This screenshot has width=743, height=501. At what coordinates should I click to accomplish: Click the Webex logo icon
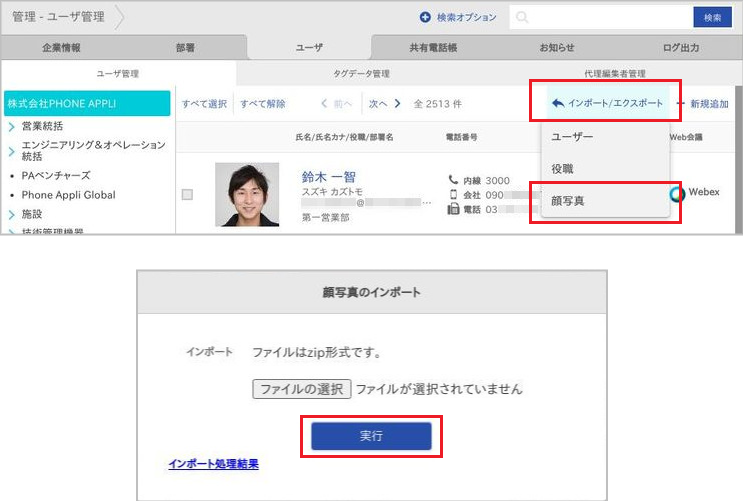pos(677,193)
